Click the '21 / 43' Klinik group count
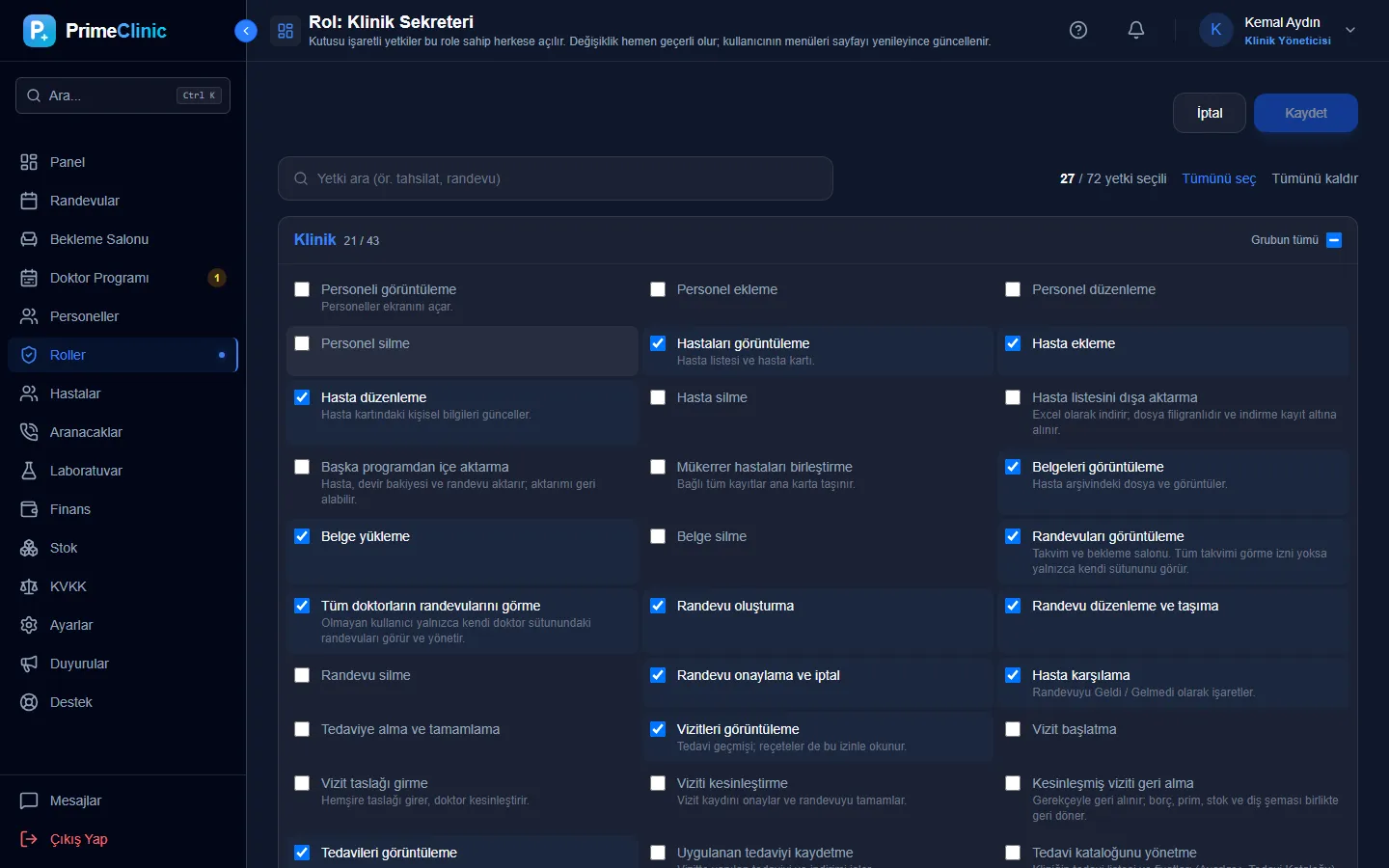Screen dimensions: 1389x868 (362, 241)
